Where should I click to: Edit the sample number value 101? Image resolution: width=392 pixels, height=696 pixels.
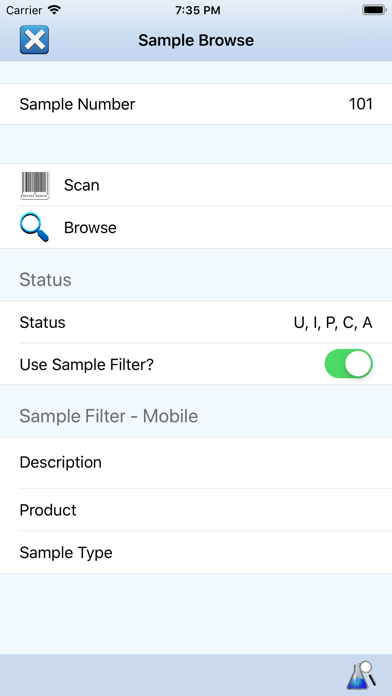tap(360, 104)
